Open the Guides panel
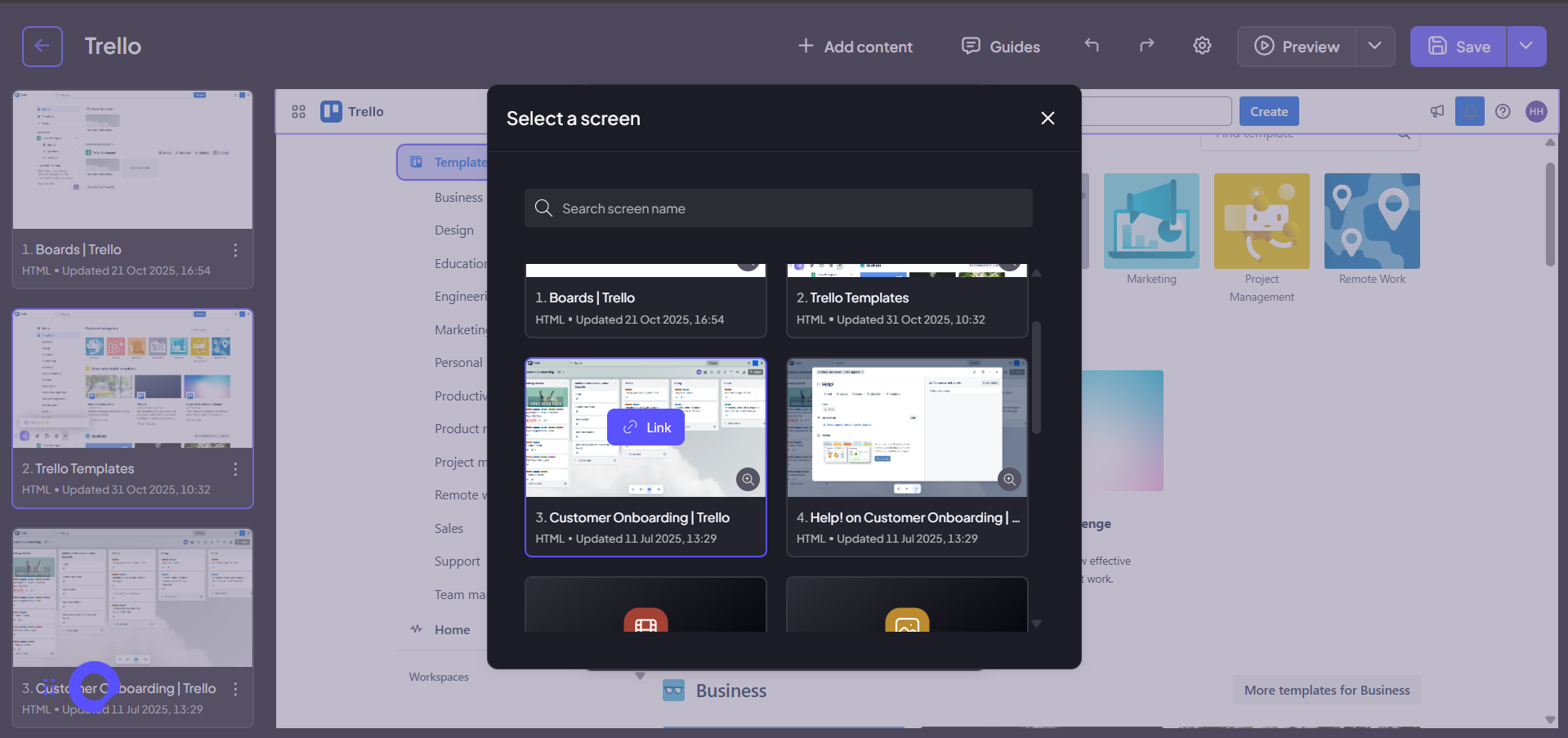The image size is (1568, 738). [1001, 47]
